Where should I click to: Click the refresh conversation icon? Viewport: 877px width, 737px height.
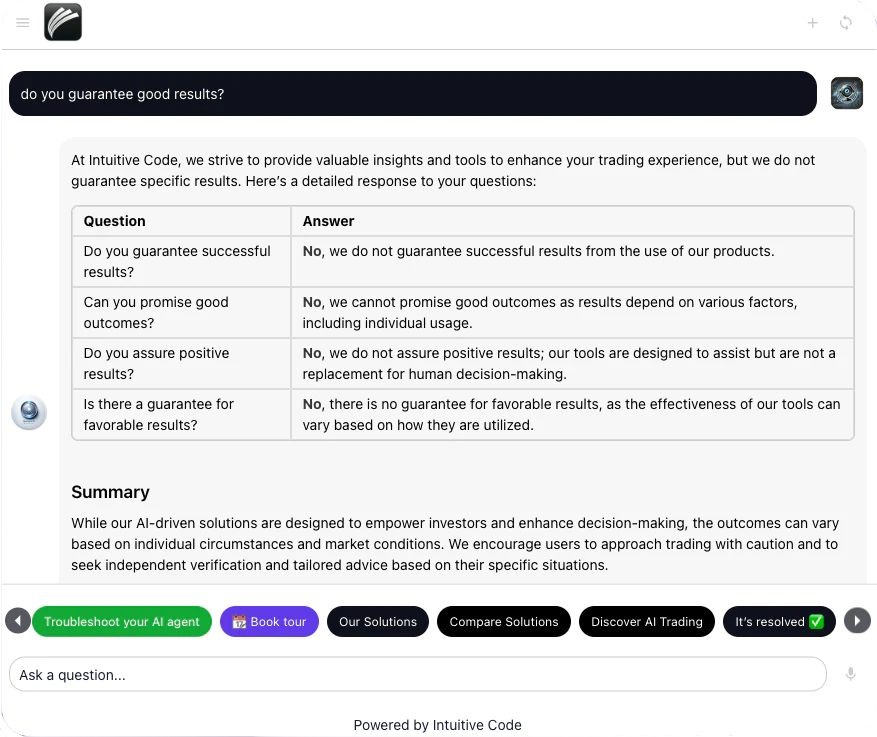coord(846,23)
